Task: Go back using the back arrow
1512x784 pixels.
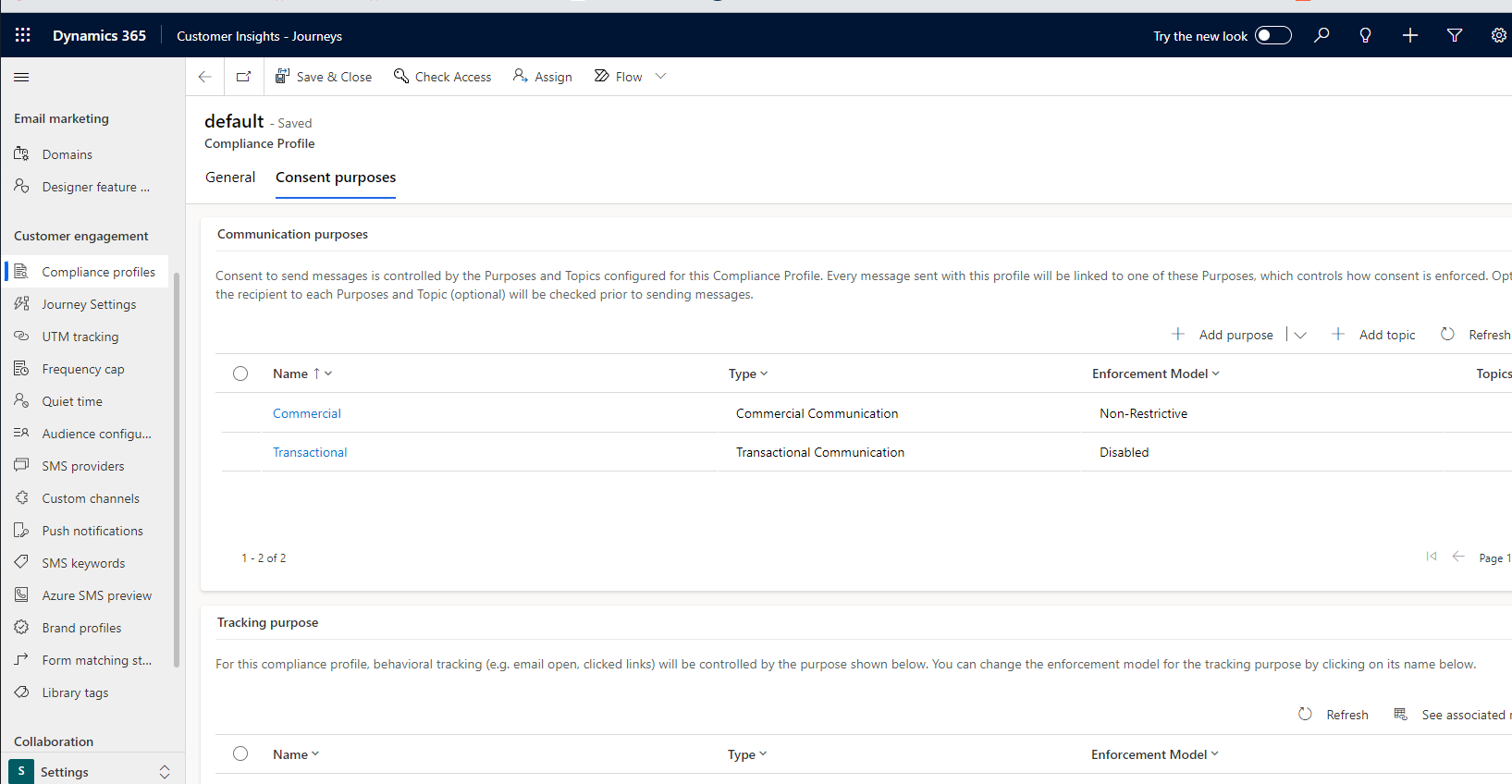Action: 205,77
